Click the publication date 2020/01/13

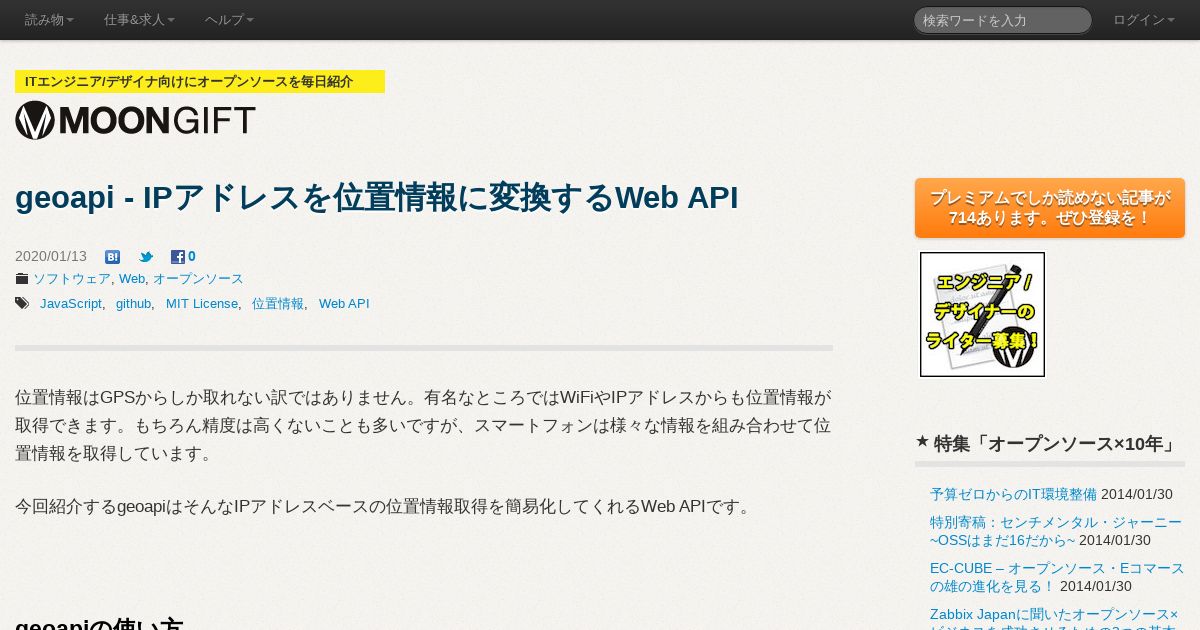click(51, 256)
